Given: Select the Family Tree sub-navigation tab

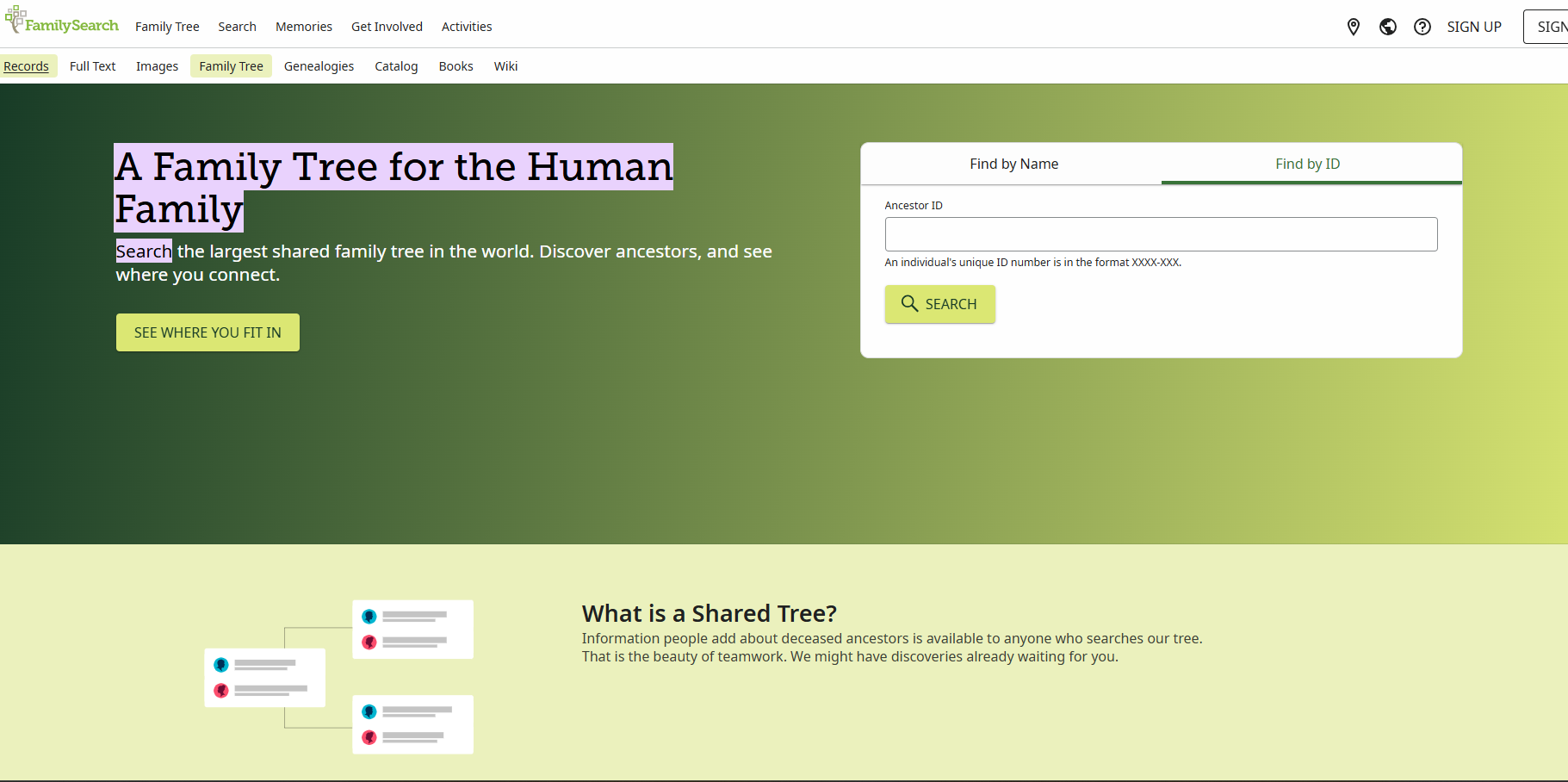Looking at the screenshot, I should click(x=232, y=66).
